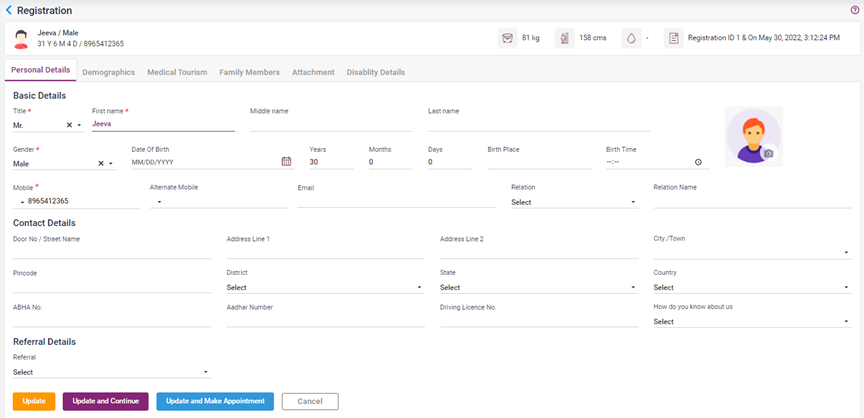Open the Date Of Birth calendar picker

(x=286, y=162)
